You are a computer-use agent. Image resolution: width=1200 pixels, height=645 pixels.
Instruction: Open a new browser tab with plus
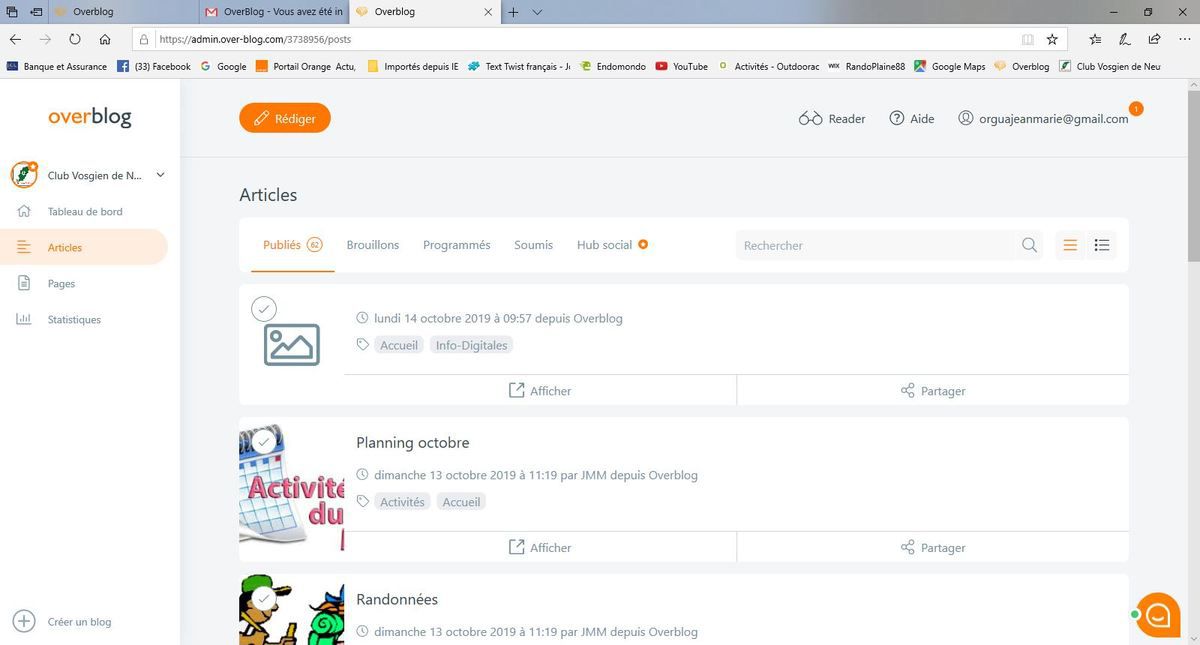click(x=514, y=12)
